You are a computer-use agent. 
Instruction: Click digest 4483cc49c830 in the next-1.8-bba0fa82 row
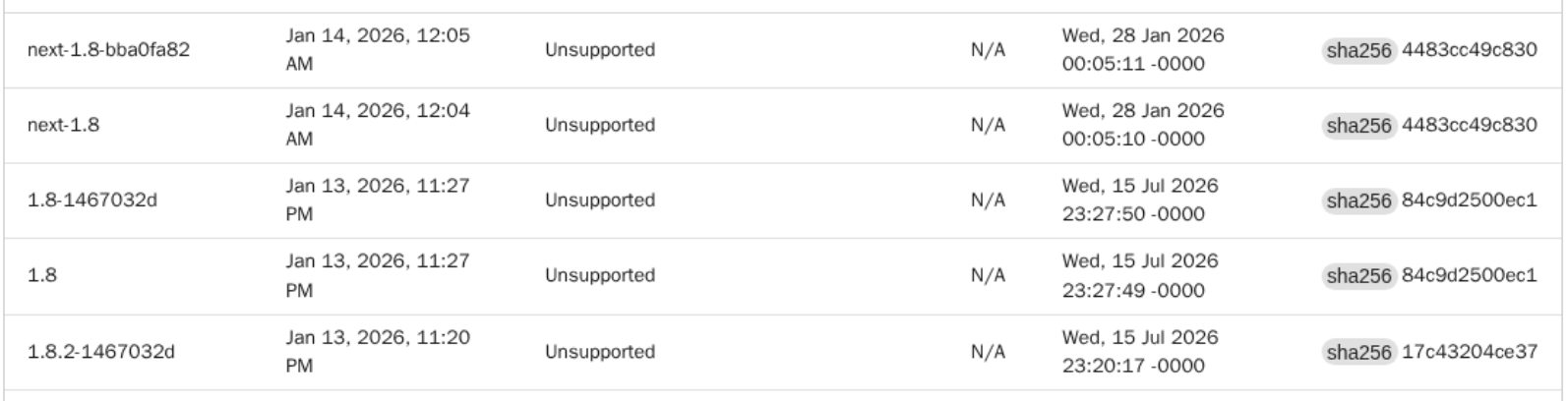(1469, 50)
